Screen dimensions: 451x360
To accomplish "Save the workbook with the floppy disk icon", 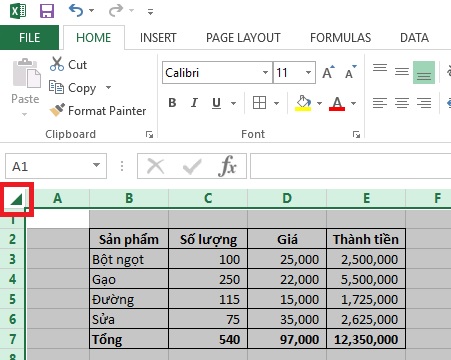I will click(47, 11).
